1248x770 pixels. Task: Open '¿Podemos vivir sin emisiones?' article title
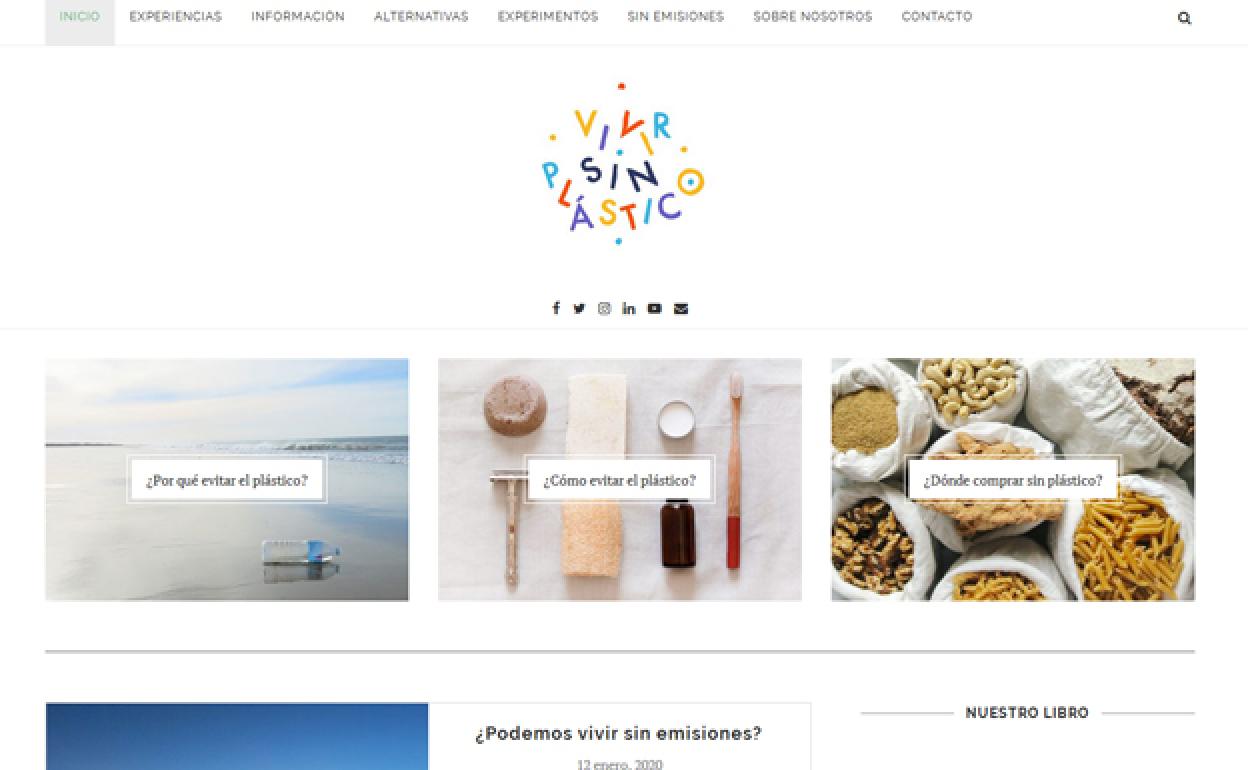[618, 734]
